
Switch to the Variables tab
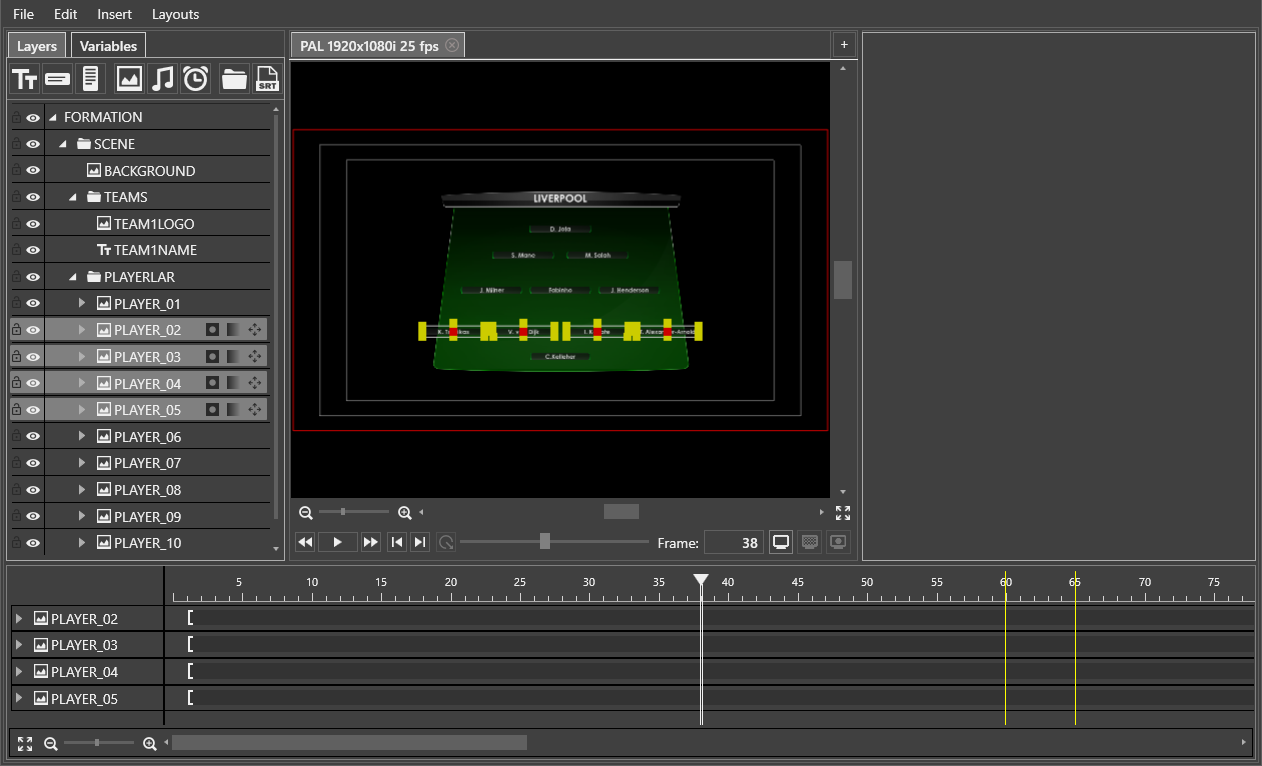point(108,46)
